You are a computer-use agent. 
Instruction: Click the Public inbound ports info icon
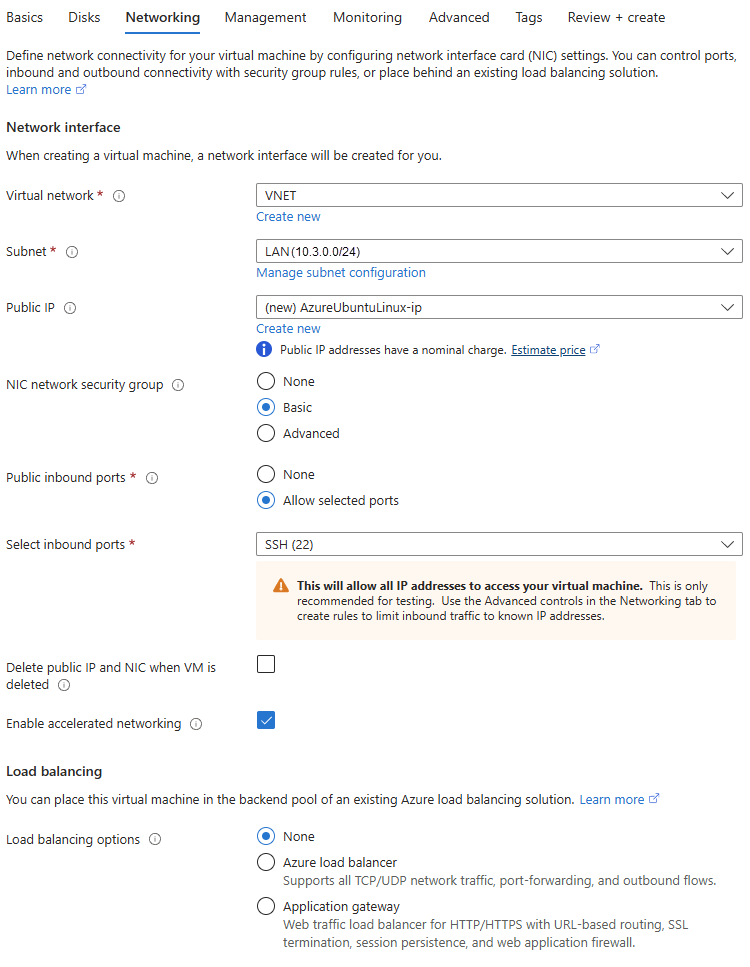pyautogui.click(x=152, y=478)
